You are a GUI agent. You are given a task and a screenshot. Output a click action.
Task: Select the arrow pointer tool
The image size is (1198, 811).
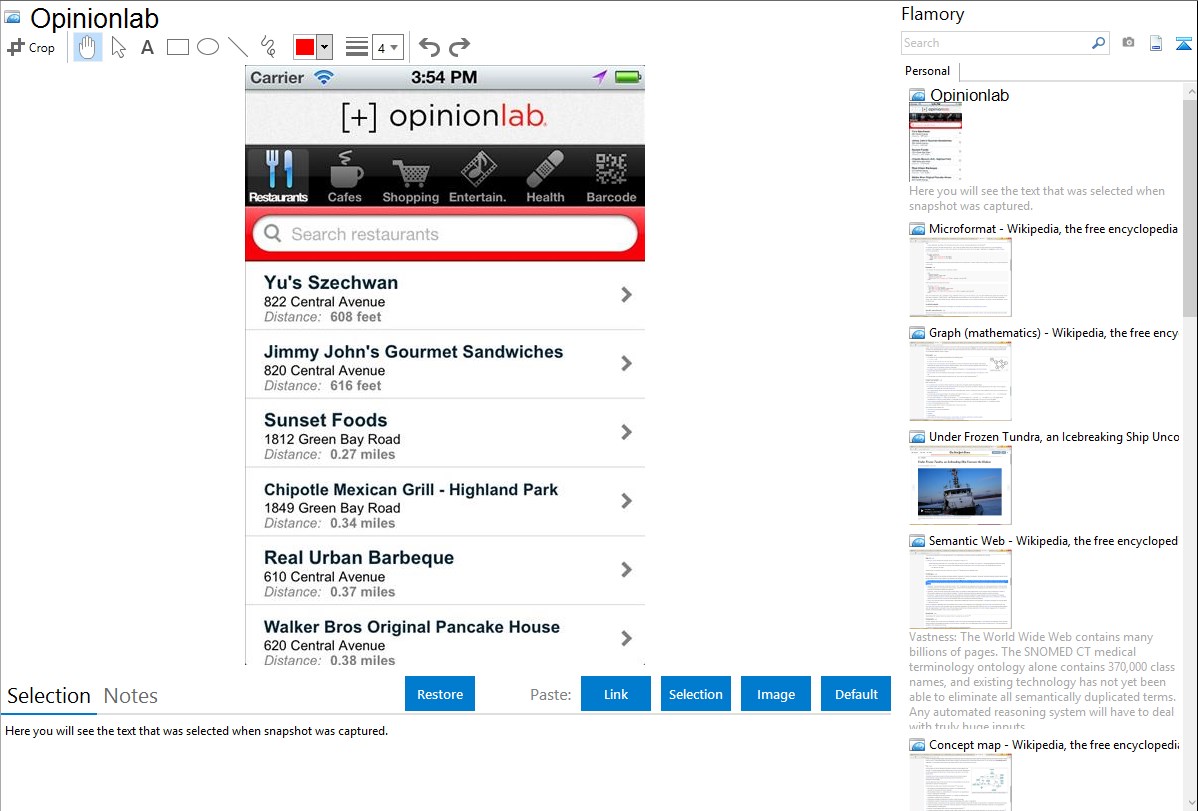click(118, 47)
